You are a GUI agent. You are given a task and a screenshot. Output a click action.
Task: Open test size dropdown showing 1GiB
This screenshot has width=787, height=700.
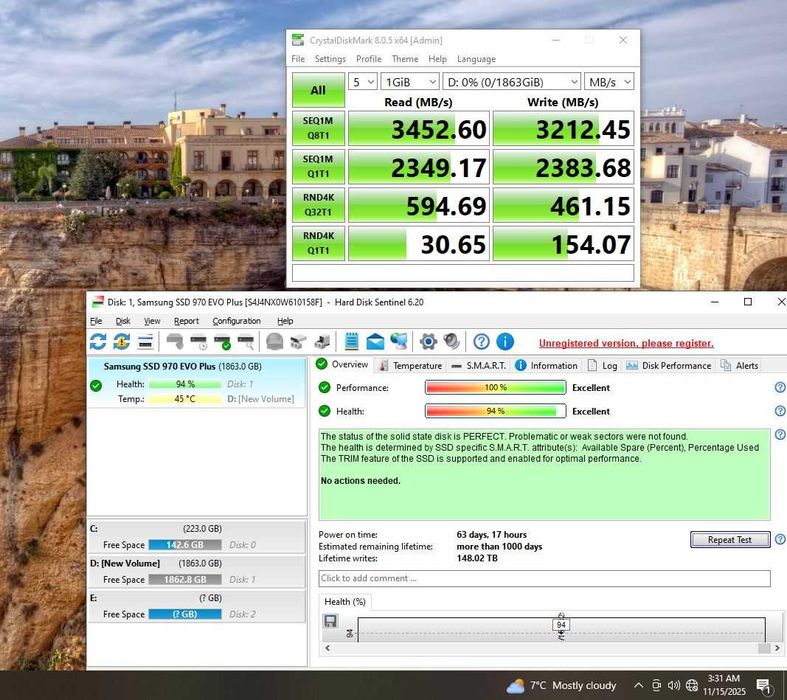point(410,82)
